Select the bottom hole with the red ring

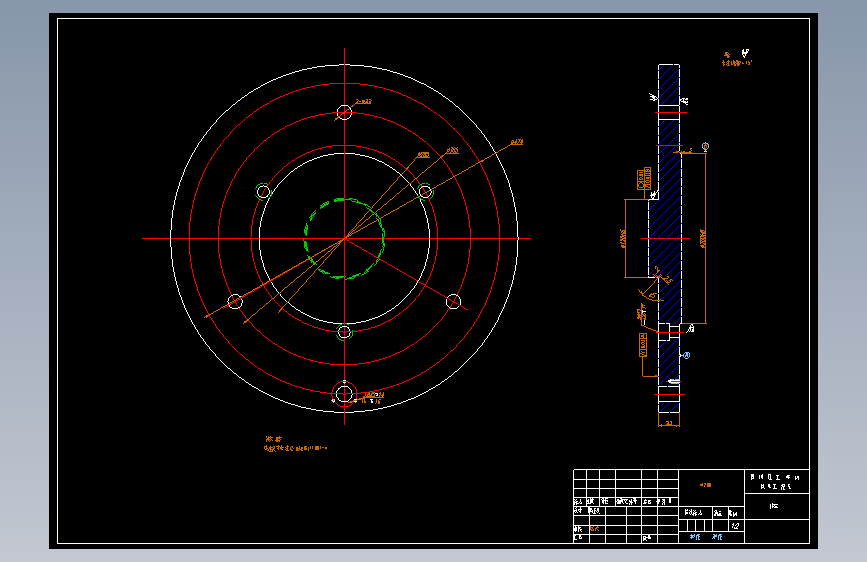(344, 394)
